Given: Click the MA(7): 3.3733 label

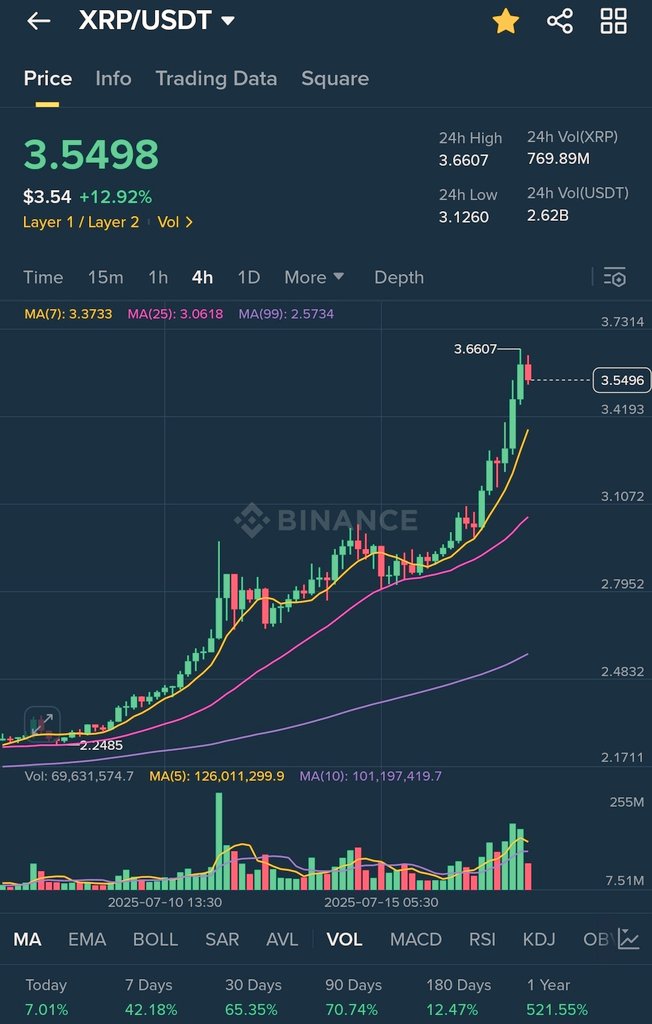Looking at the screenshot, I should point(68,314).
